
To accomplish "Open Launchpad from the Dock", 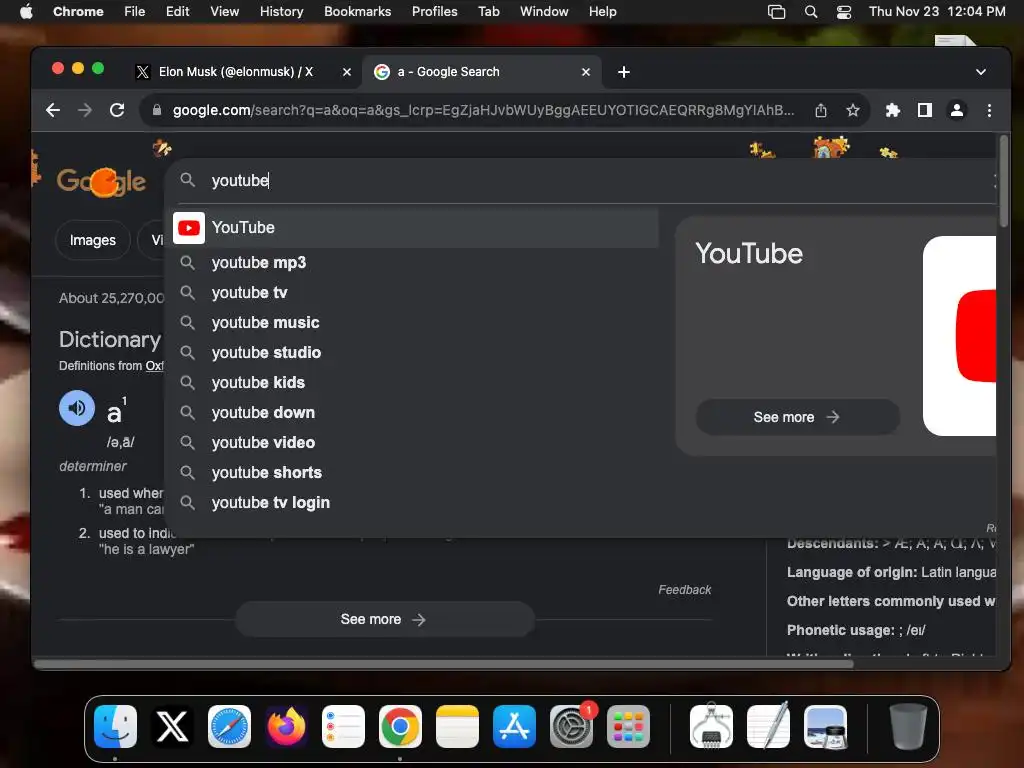I will (x=628, y=726).
